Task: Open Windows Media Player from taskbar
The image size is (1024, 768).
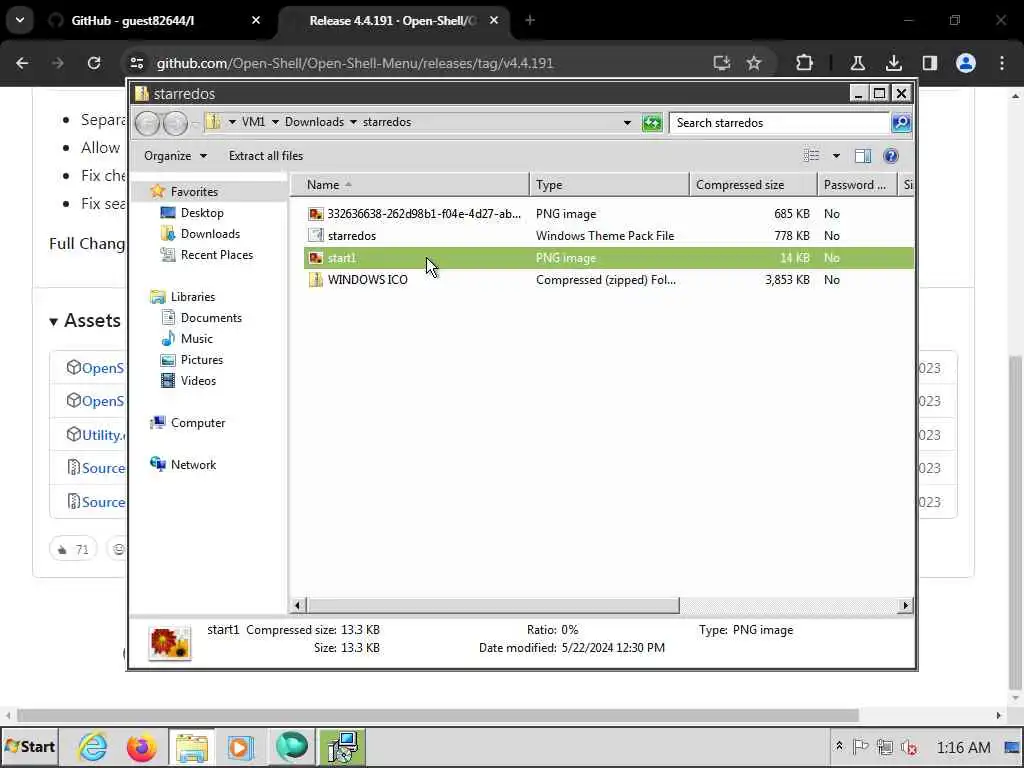Action: click(x=240, y=746)
